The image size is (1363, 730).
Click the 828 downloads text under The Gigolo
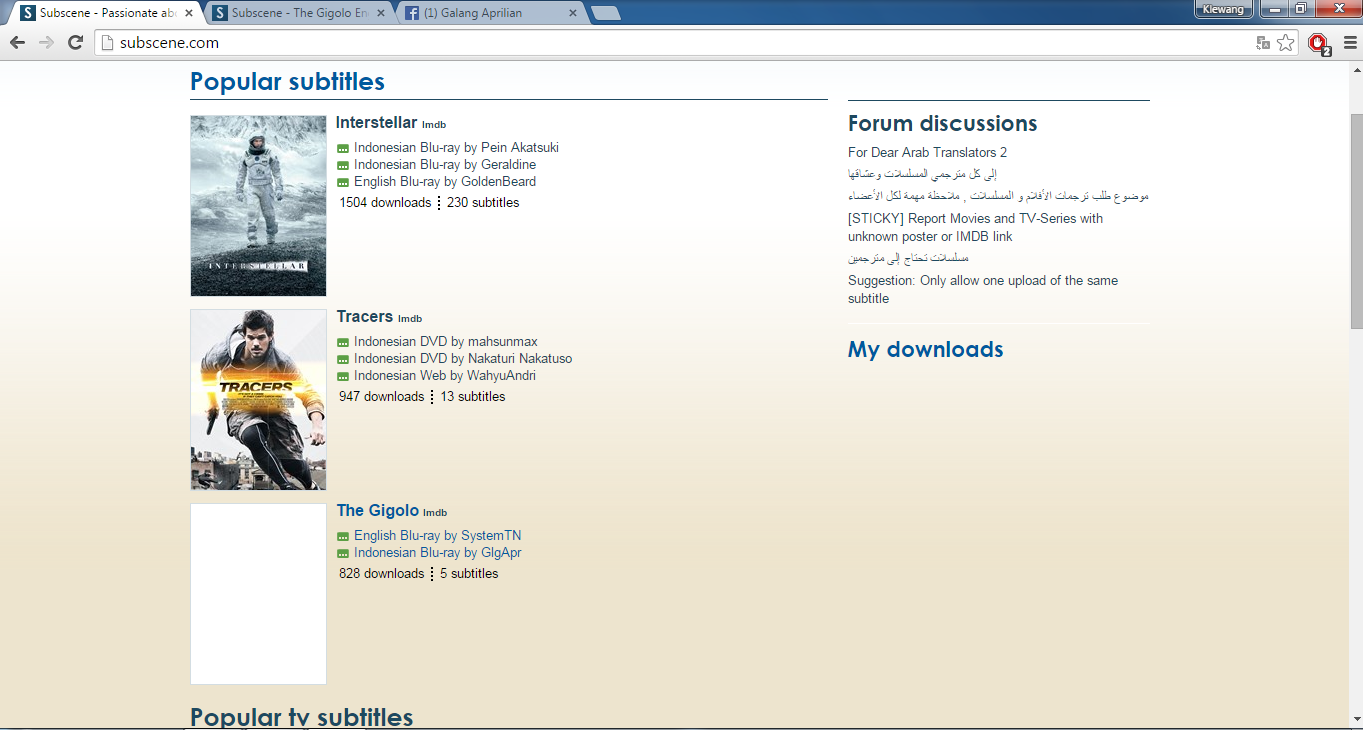381,573
